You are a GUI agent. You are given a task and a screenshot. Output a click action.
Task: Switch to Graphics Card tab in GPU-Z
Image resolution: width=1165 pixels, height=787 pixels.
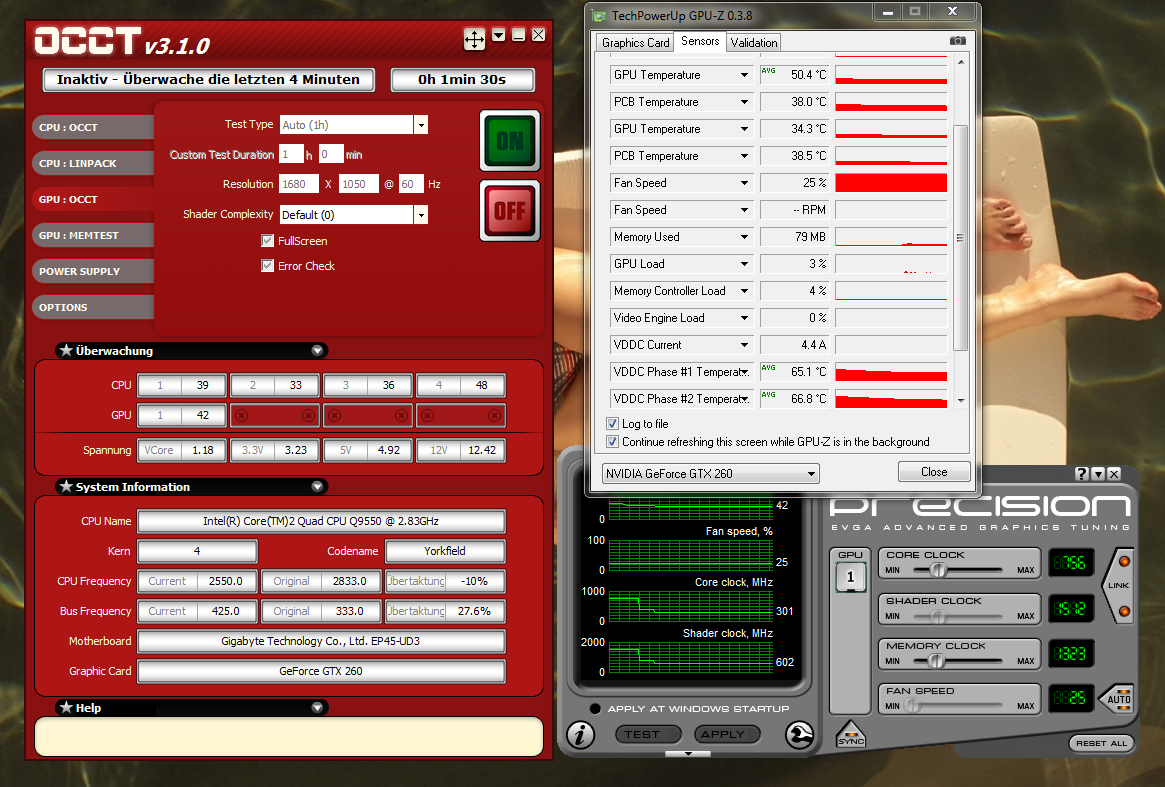click(x=635, y=42)
